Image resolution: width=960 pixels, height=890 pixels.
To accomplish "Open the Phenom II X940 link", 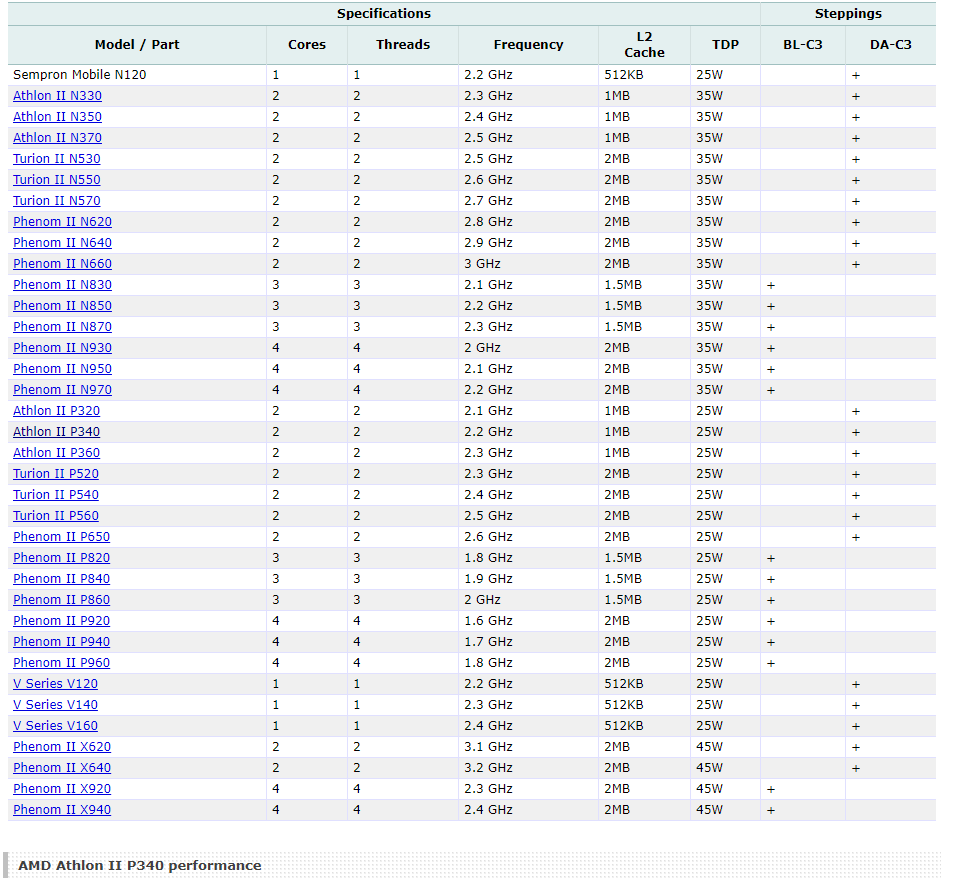I will tap(62, 810).
